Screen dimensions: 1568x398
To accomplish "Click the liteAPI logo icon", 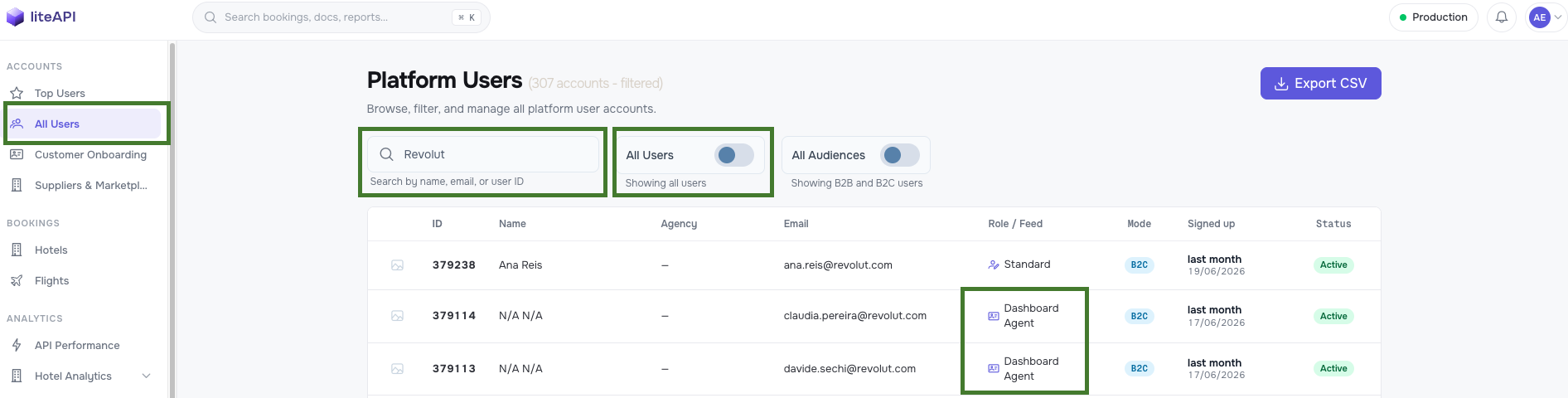I will tap(15, 17).
